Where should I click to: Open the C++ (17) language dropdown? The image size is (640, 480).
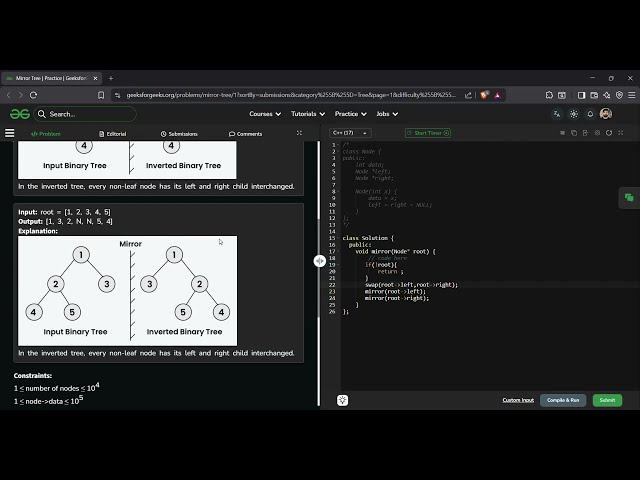coord(350,133)
